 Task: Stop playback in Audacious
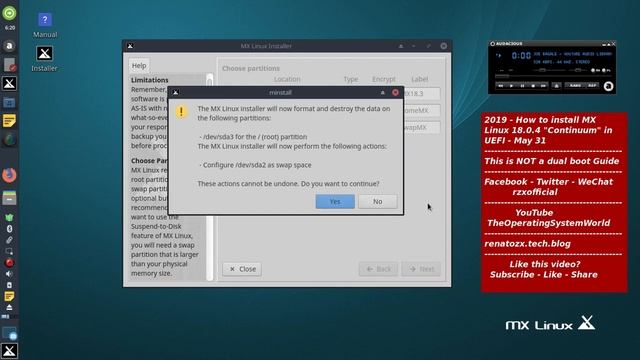pos(533,86)
